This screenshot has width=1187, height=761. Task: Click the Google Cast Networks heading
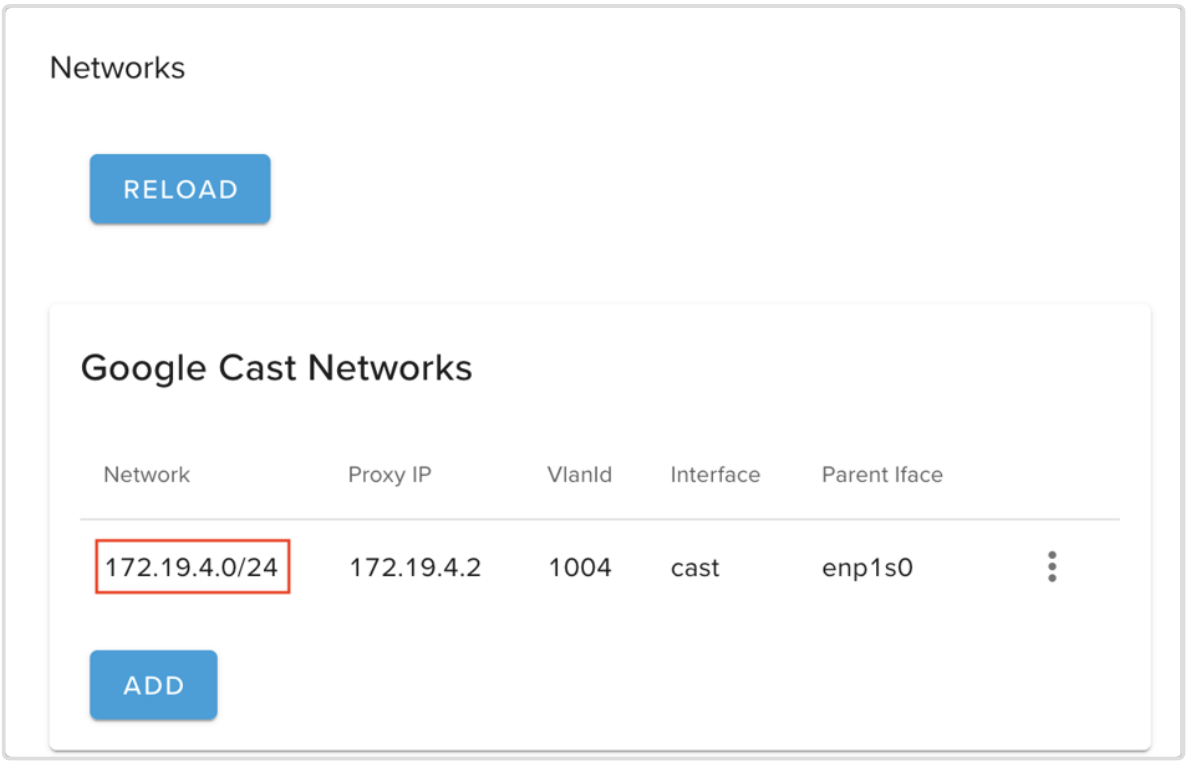pos(276,368)
